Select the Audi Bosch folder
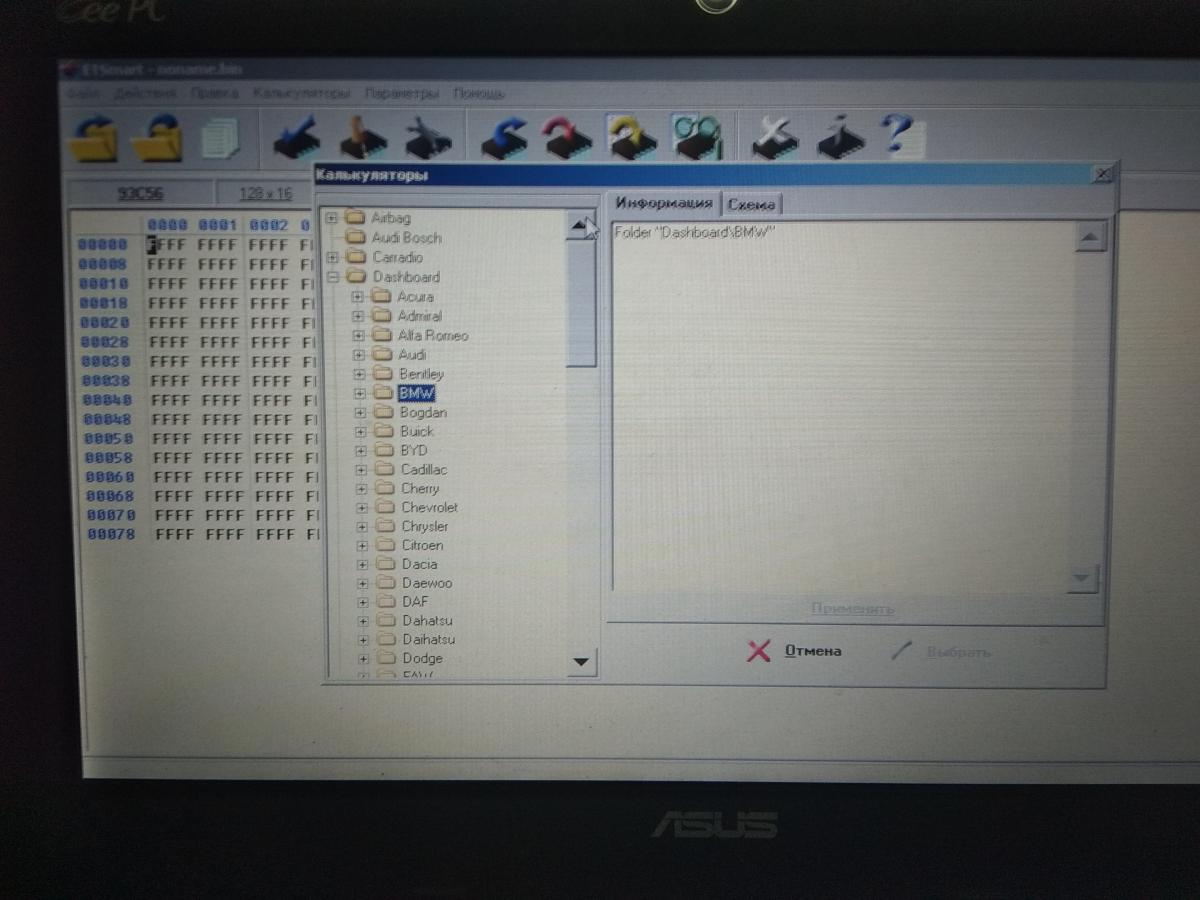Viewport: 1200px width, 900px height. [406, 238]
